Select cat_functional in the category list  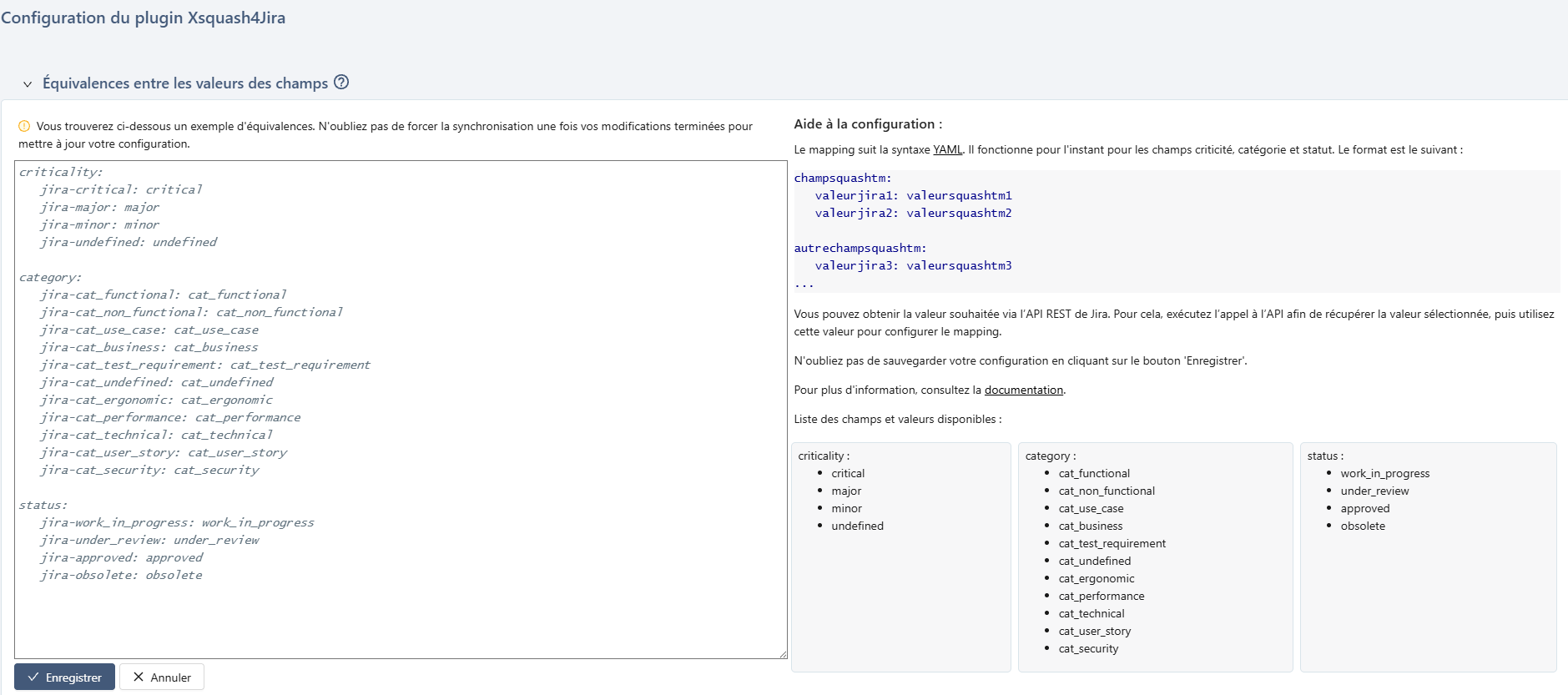pos(1094,474)
